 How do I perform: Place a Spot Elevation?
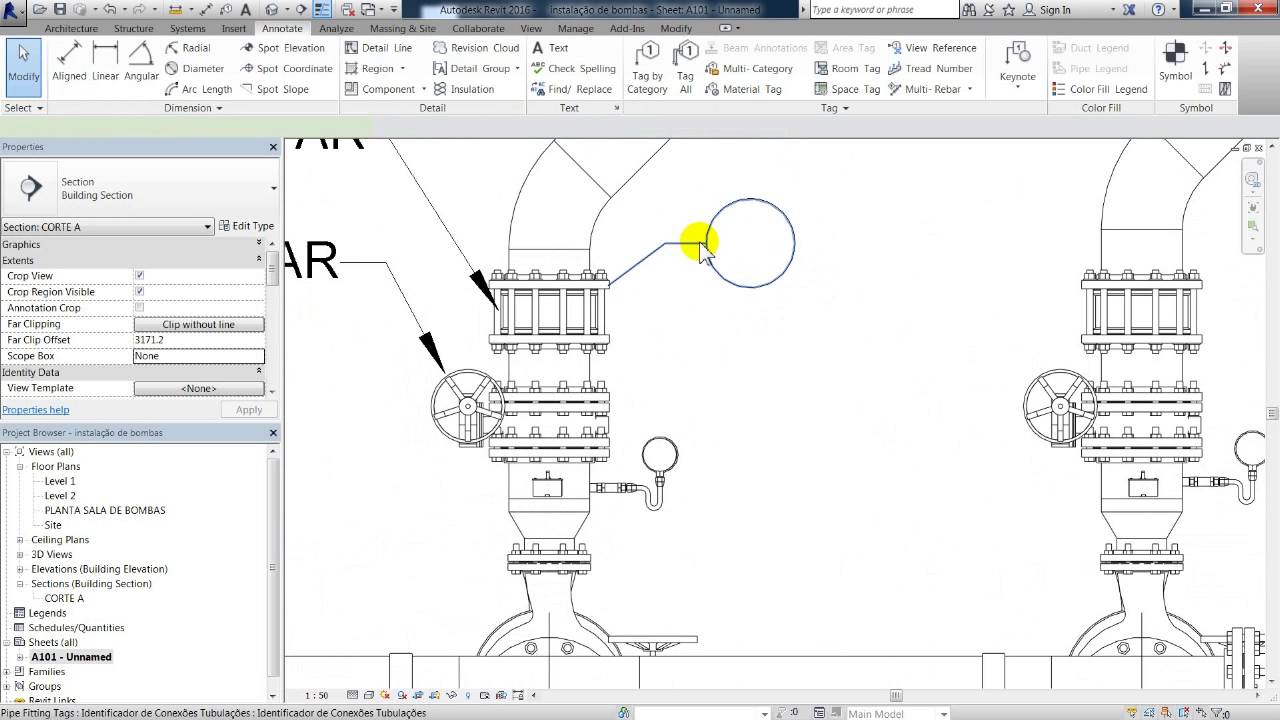[x=283, y=48]
